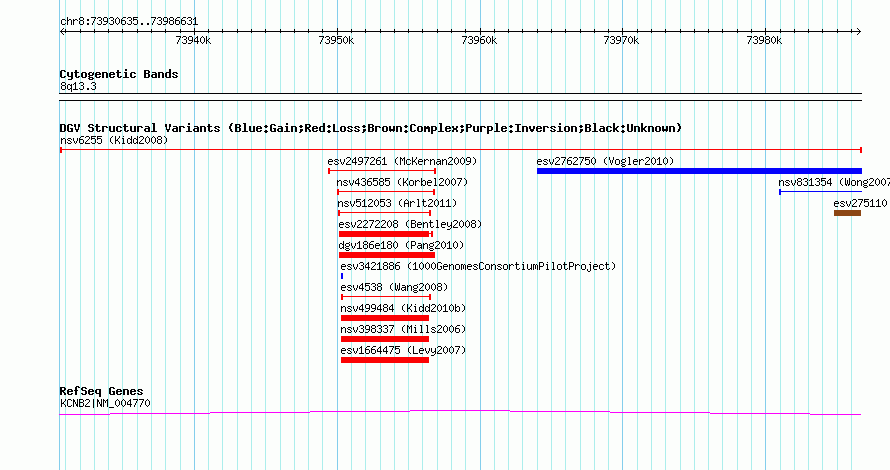Click the red dgv186e180 loss bar
Image resolution: width=890 pixels, height=470 pixels.
click(x=387, y=255)
